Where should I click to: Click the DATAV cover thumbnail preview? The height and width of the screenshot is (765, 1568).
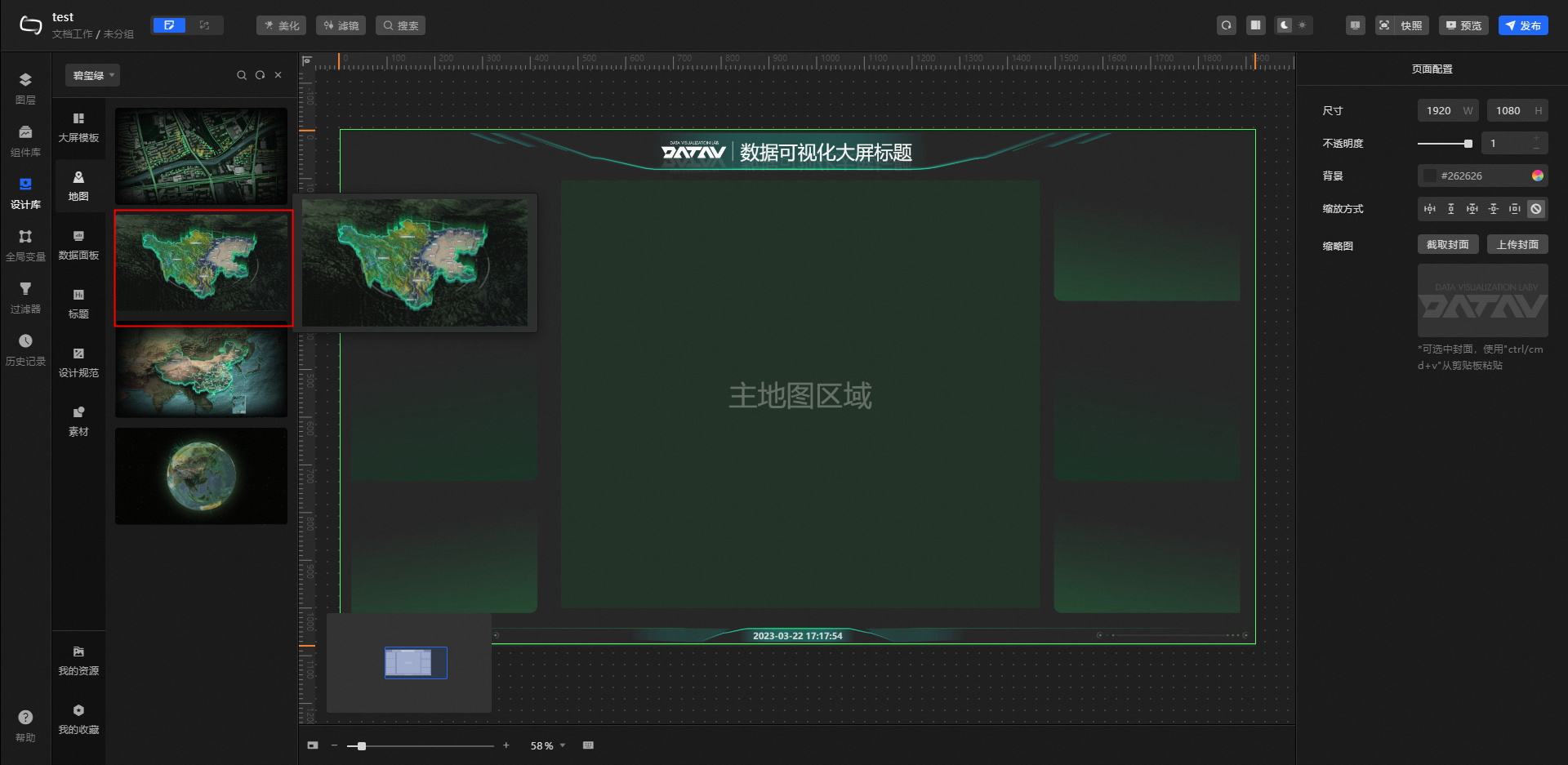(1483, 300)
